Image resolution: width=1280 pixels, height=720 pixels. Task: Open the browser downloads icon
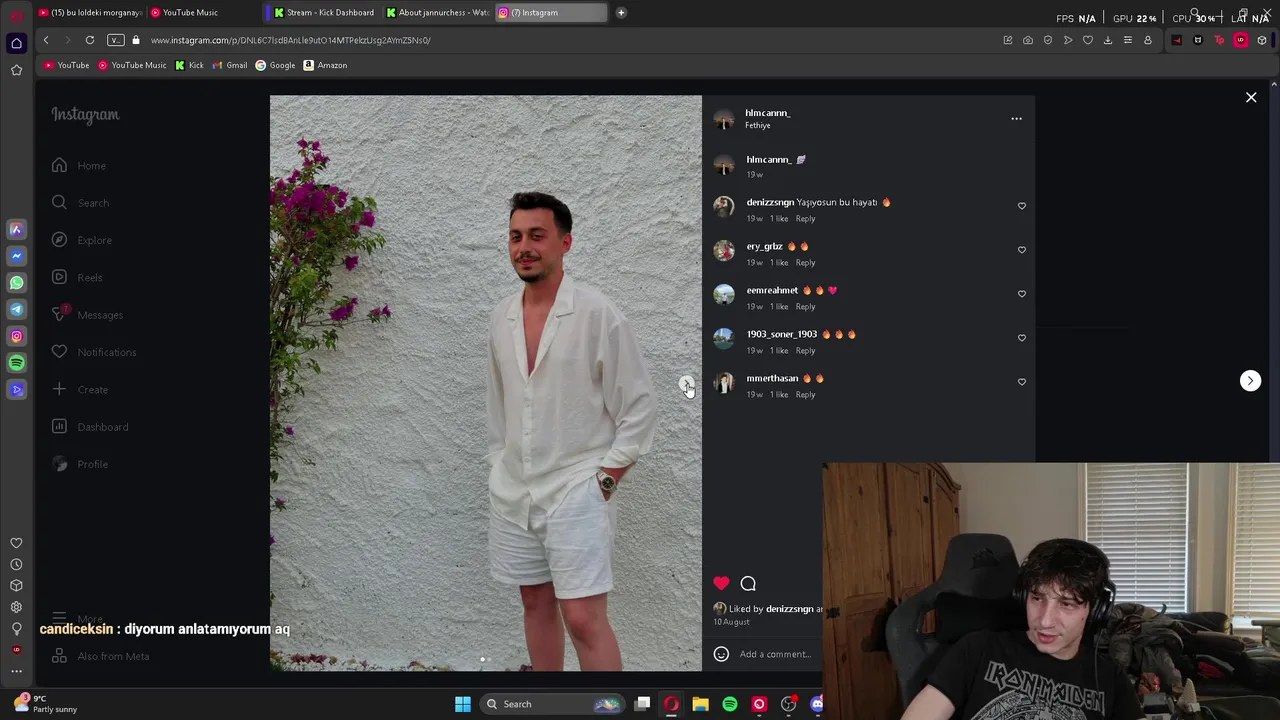click(1108, 40)
